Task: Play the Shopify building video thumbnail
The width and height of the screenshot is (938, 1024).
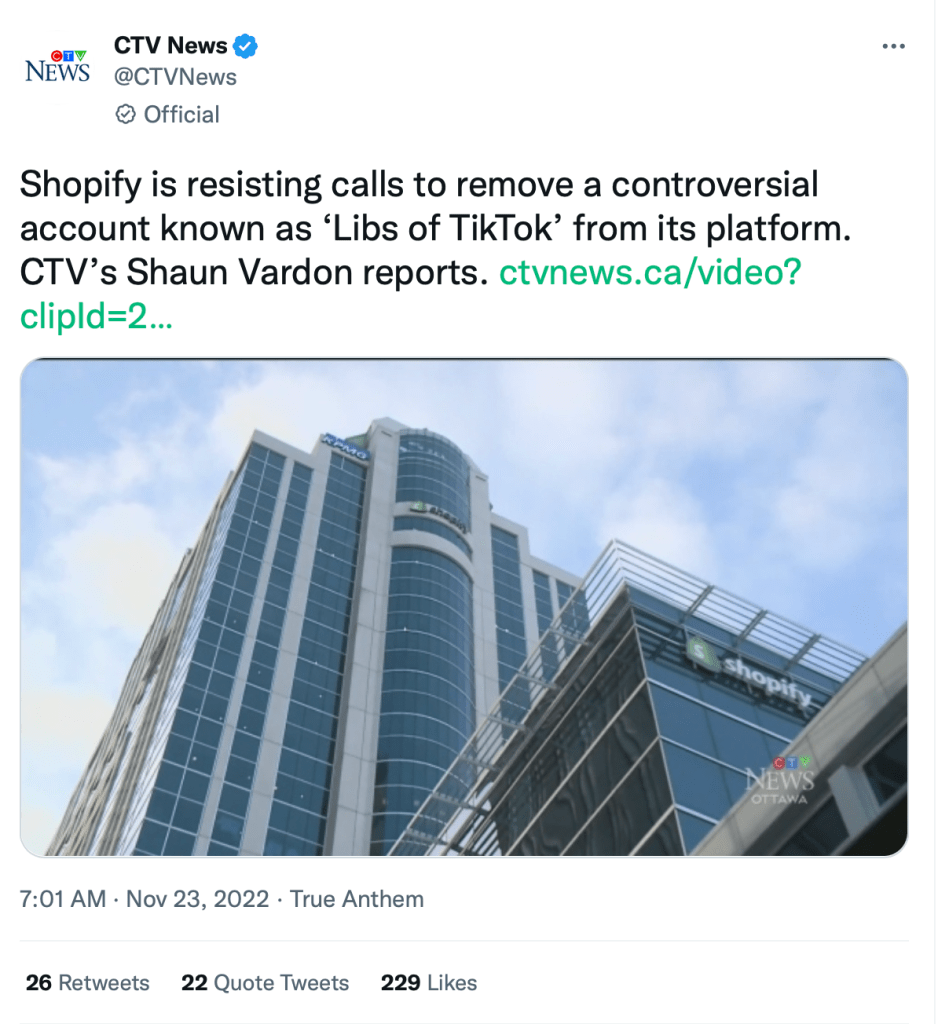Action: (464, 607)
